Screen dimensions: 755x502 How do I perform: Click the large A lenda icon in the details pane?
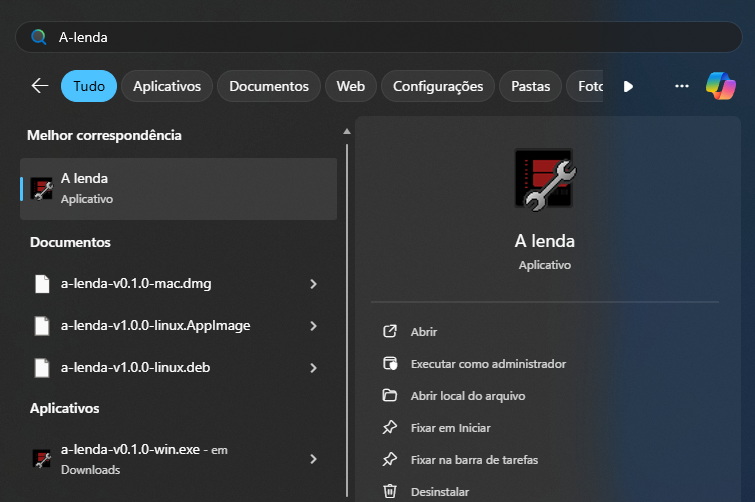pos(545,180)
